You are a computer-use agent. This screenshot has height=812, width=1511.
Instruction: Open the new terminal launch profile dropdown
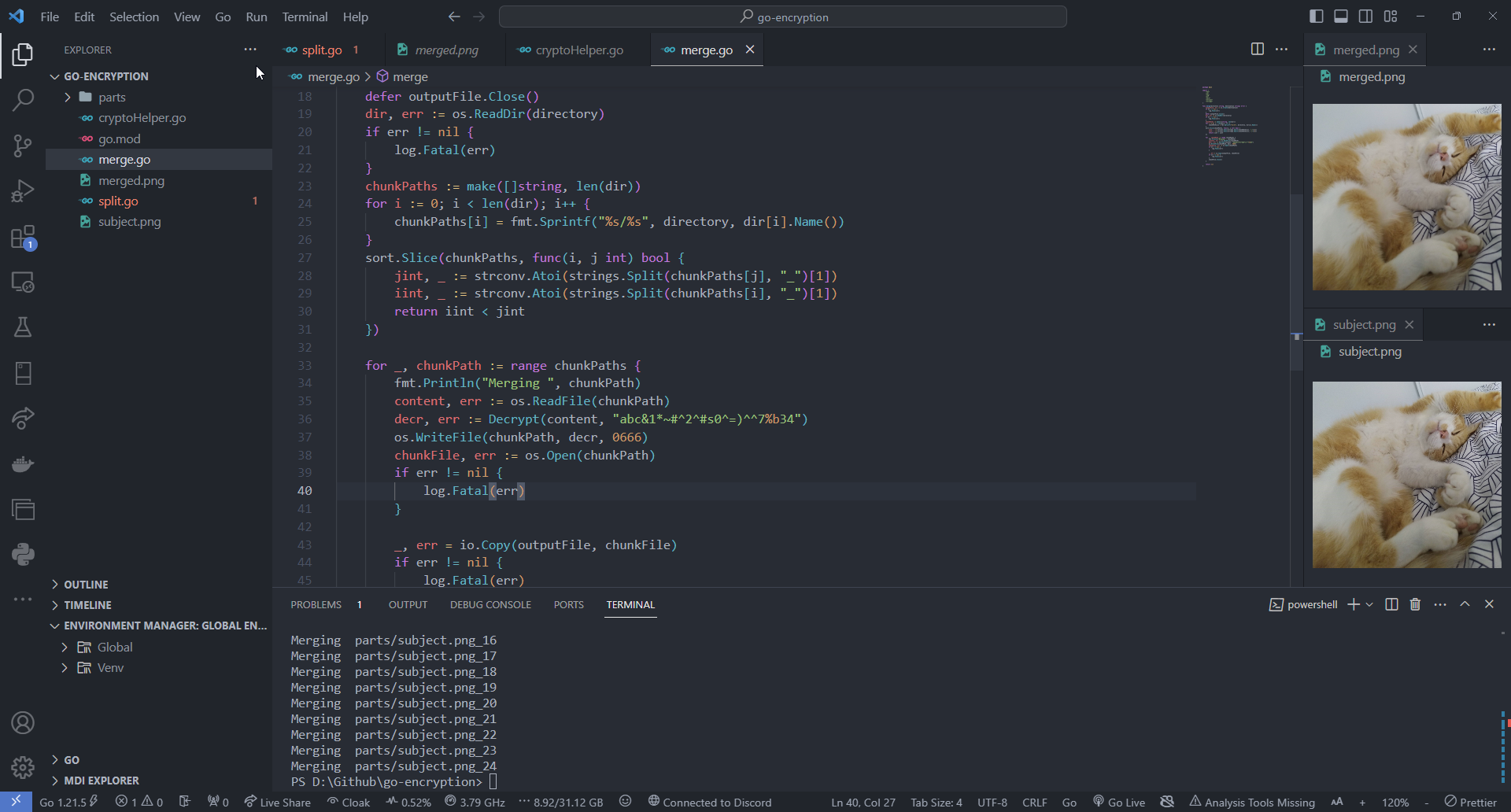point(1370,604)
